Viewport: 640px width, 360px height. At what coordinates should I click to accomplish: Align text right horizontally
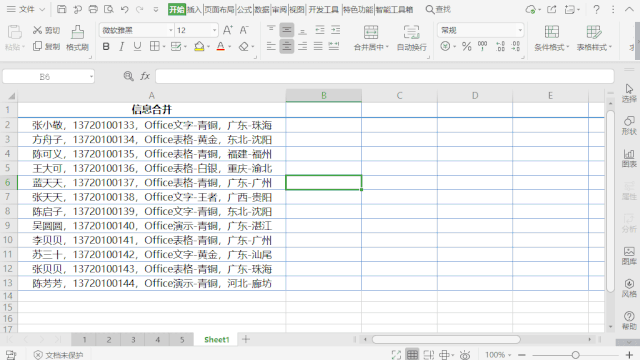pos(302,47)
